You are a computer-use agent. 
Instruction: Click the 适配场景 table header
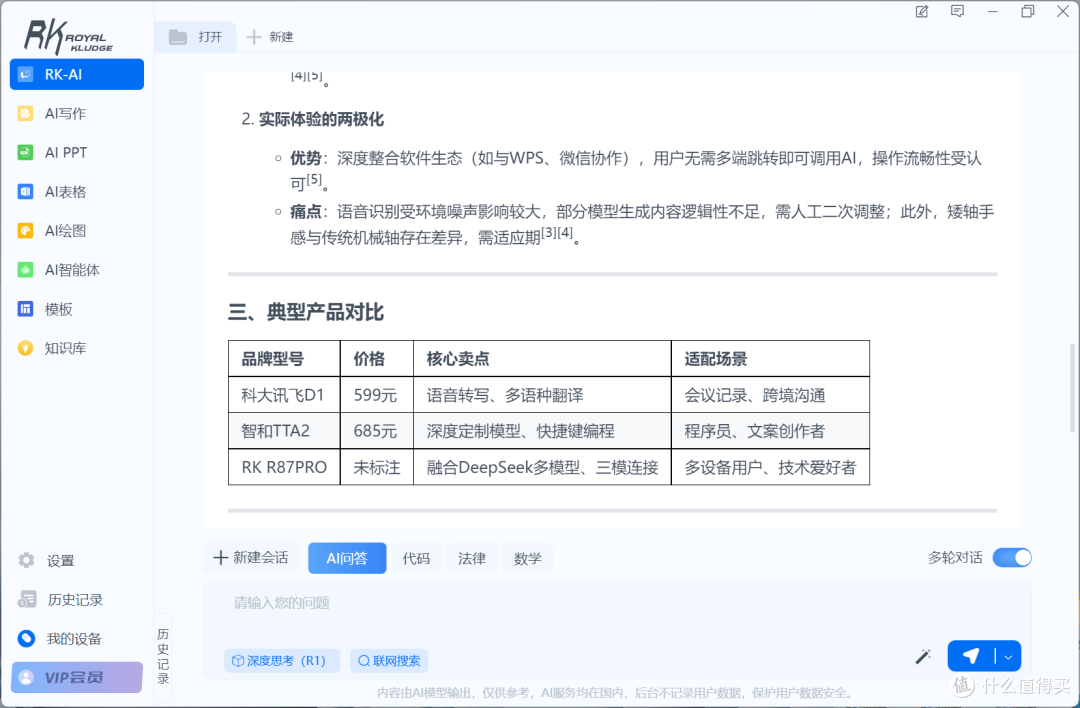770,359
